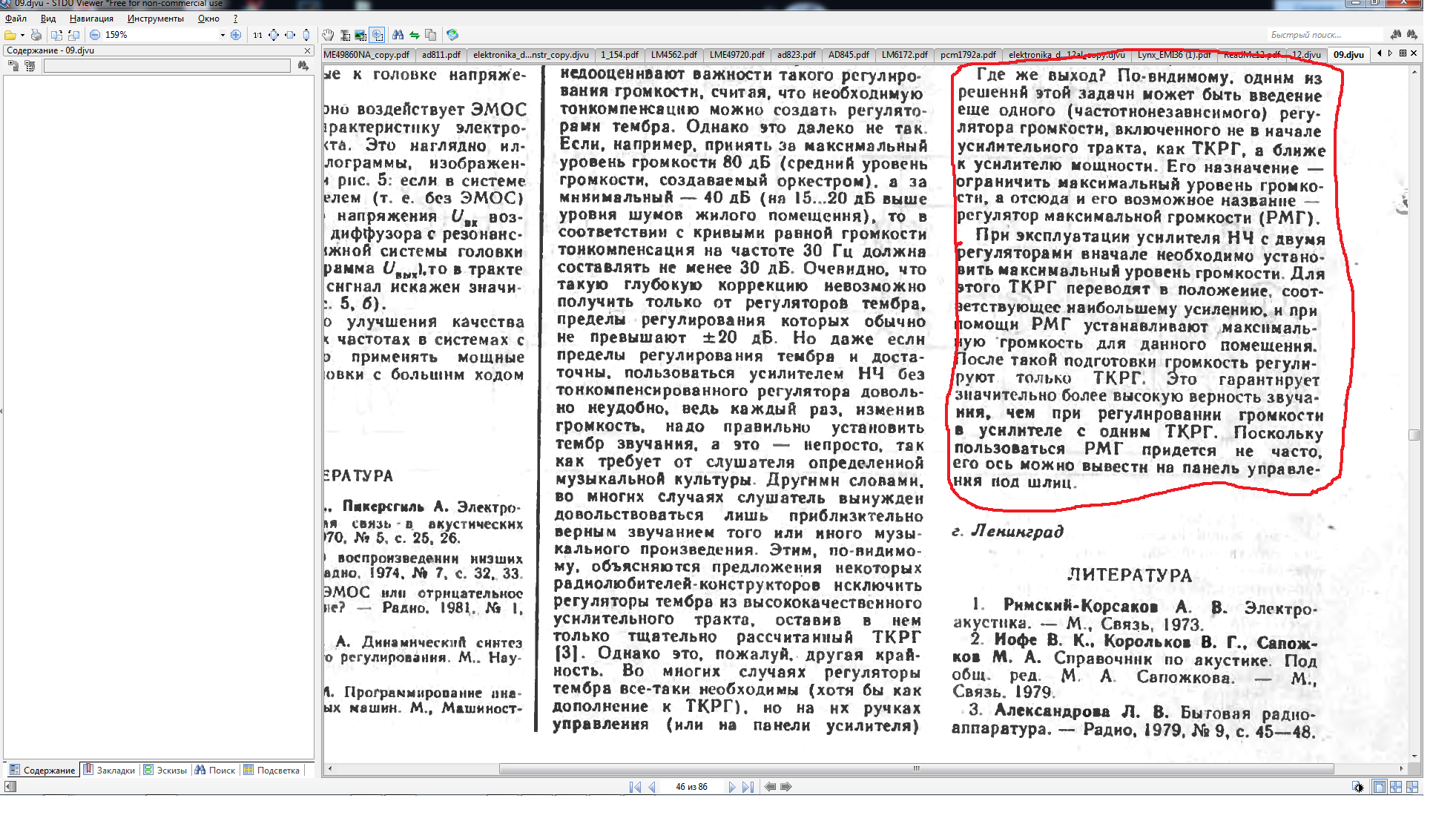The width and height of the screenshot is (1456, 821).
Task: Switch to pcm1792a.pdf tab
Action: tap(968, 54)
